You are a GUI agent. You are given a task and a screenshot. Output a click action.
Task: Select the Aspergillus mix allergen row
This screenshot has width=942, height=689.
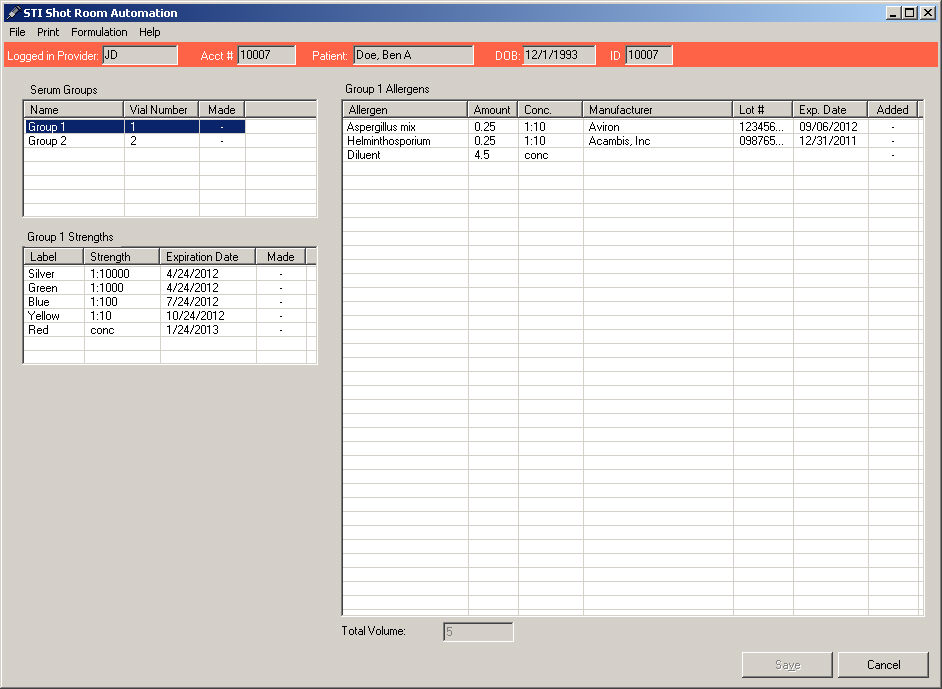381,127
